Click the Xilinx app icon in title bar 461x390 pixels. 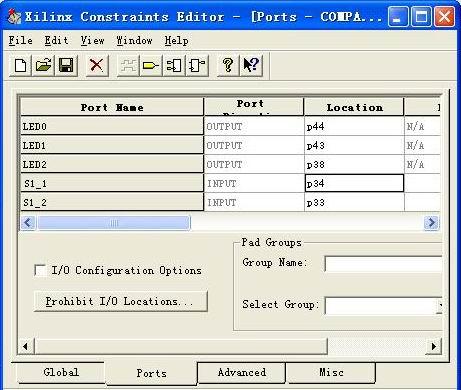[x=14, y=17]
